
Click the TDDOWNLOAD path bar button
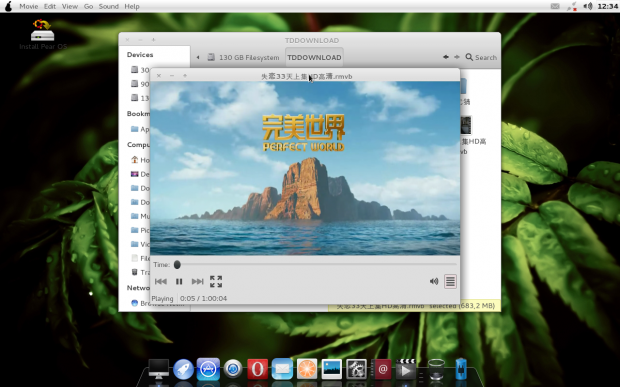click(314, 57)
